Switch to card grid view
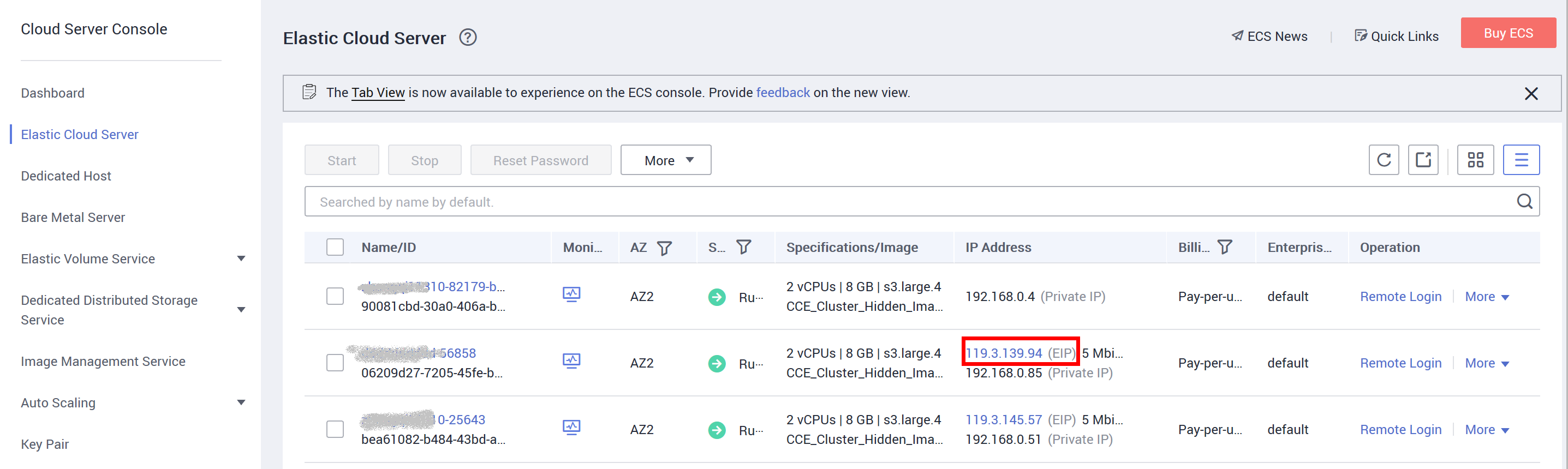Image resolution: width=1568 pixels, height=469 pixels. click(1475, 160)
